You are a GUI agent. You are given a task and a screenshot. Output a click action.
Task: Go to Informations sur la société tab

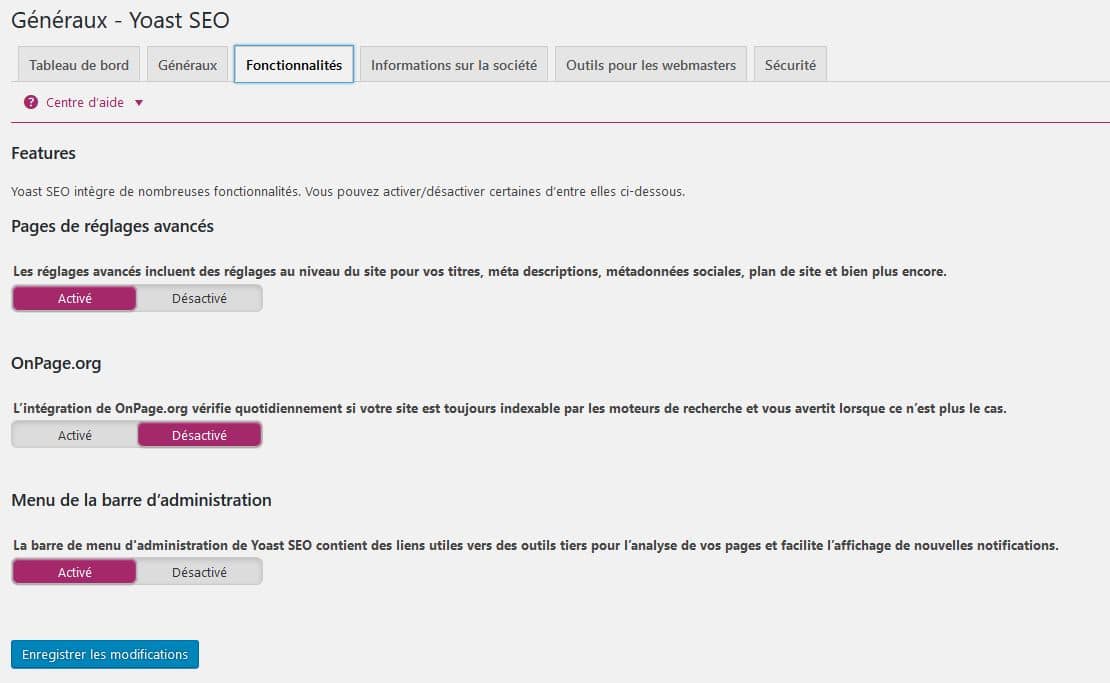coord(454,65)
